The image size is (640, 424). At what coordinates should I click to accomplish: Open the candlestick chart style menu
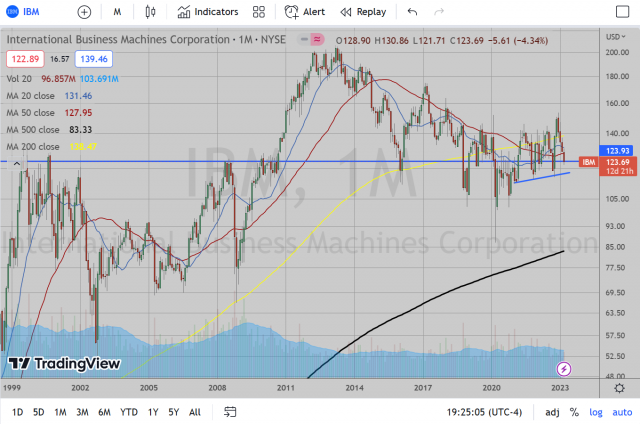tap(151, 12)
